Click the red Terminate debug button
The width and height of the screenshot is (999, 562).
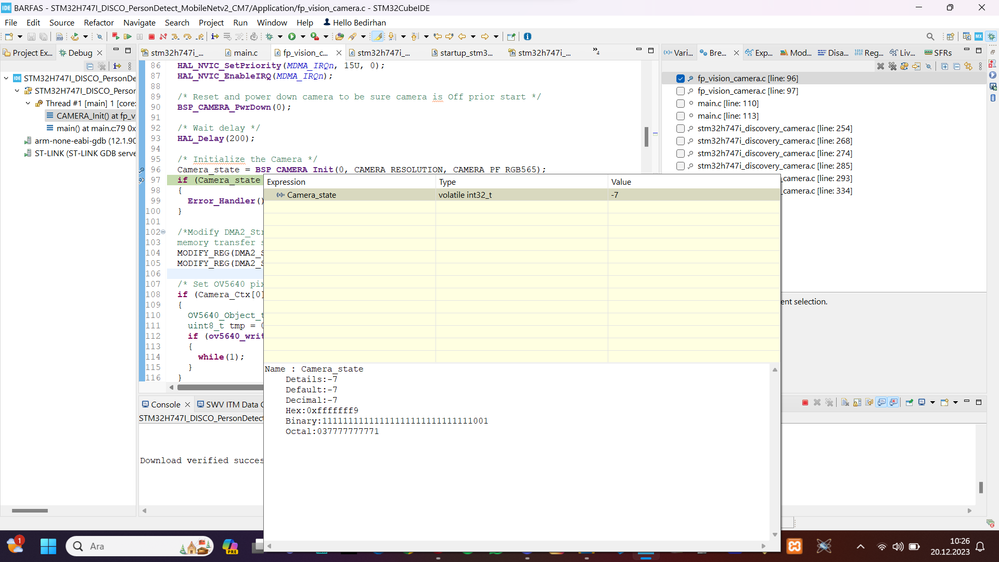[x=151, y=37]
